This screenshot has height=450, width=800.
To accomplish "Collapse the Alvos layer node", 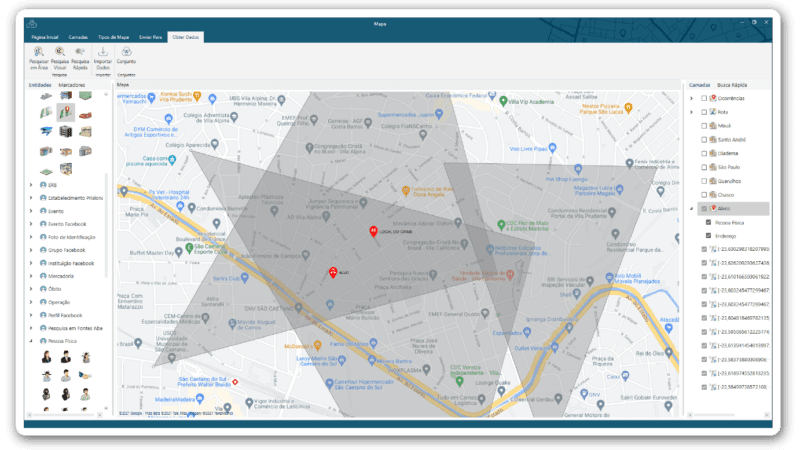I will pos(692,208).
